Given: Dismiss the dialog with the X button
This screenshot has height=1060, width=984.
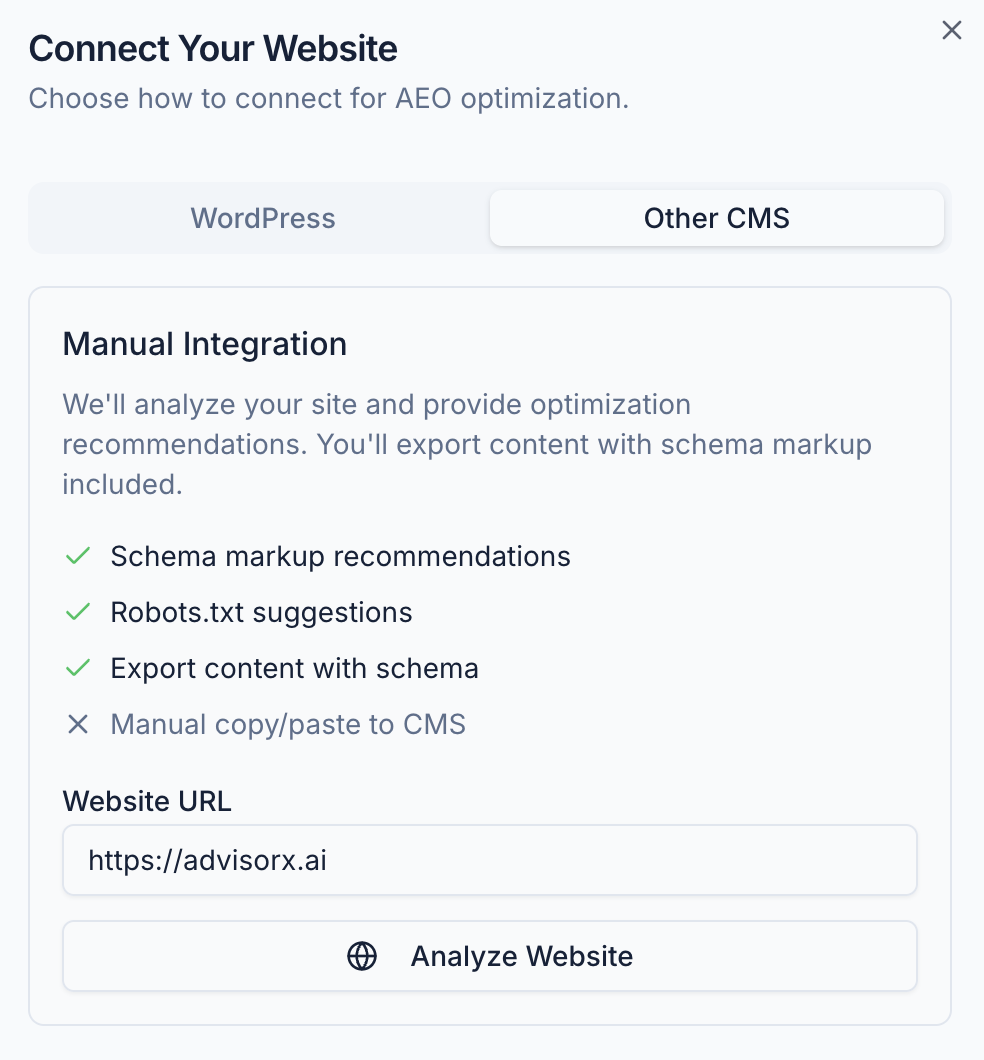Looking at the screenshot, I should click(x=951, y=30).
